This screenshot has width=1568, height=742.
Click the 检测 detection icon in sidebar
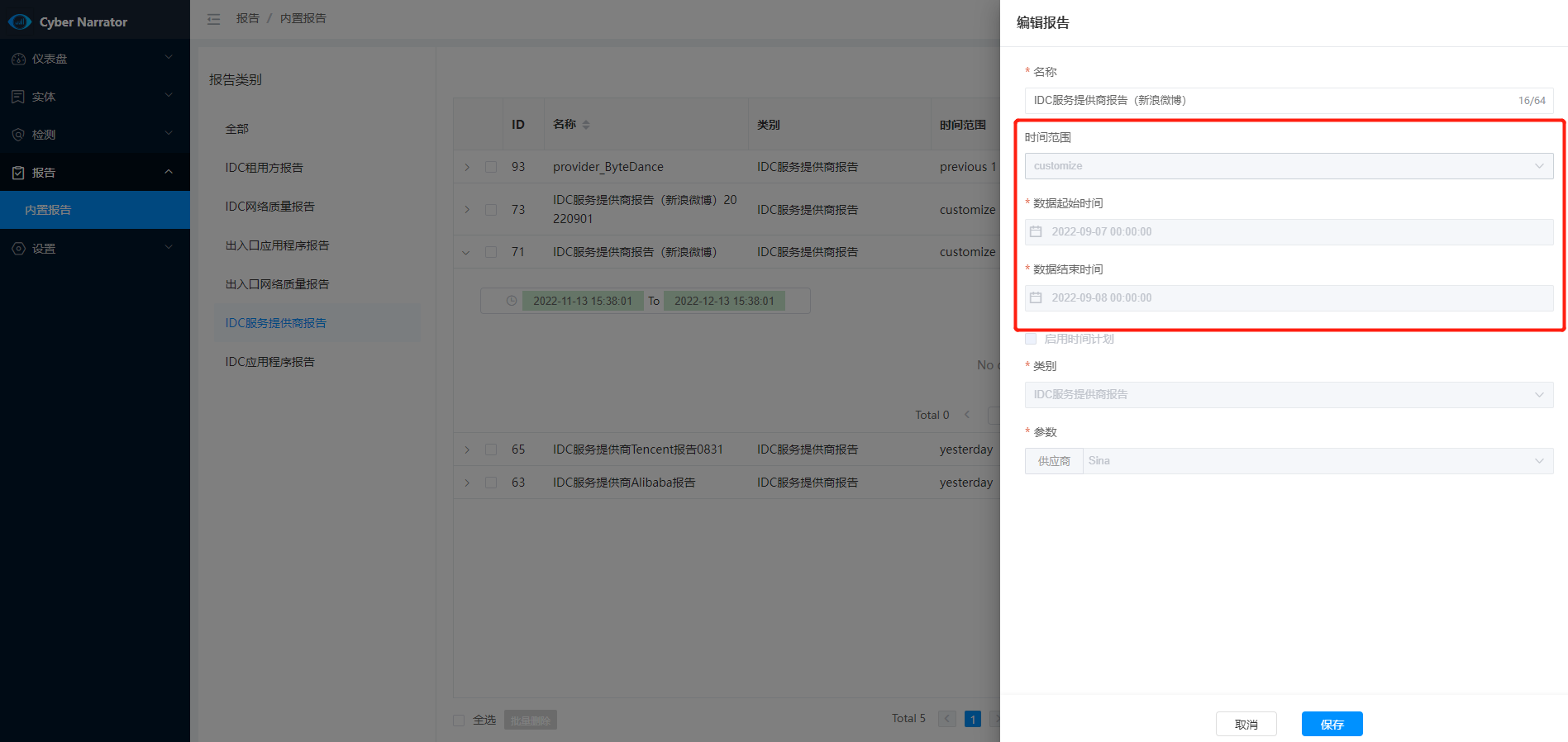pyautogui.click(x=18, y=135)
